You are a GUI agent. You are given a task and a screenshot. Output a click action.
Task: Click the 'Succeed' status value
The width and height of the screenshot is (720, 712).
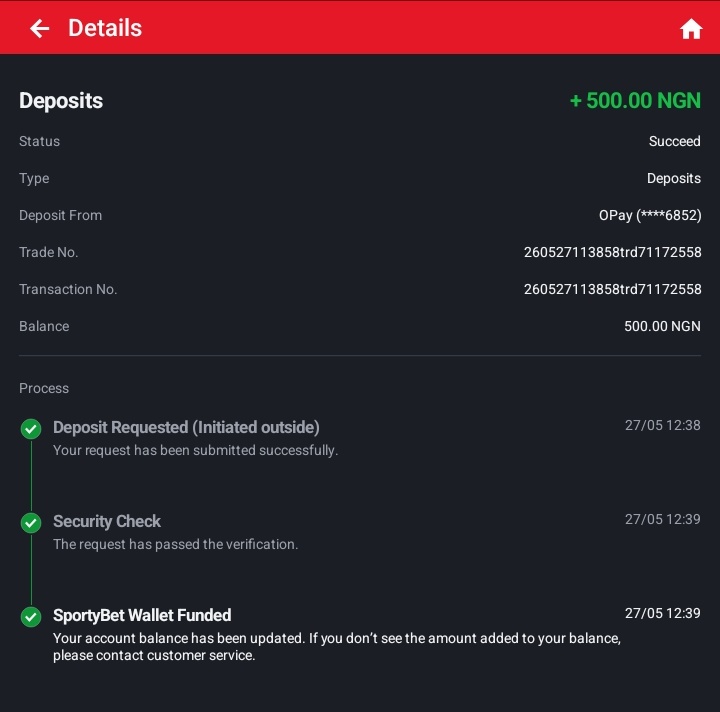[x=675, y=141]
